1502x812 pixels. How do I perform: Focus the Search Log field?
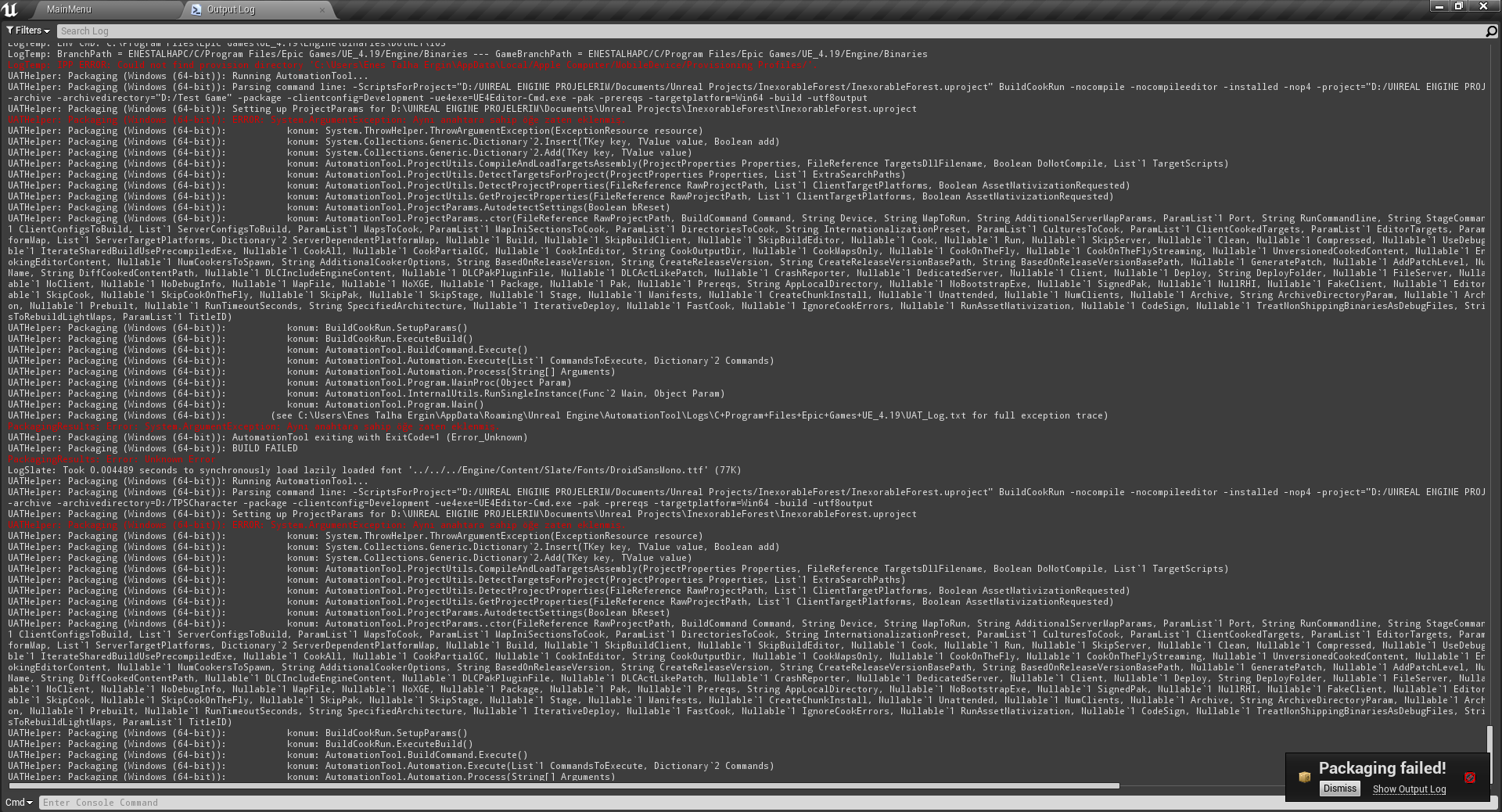click(771, 31)
